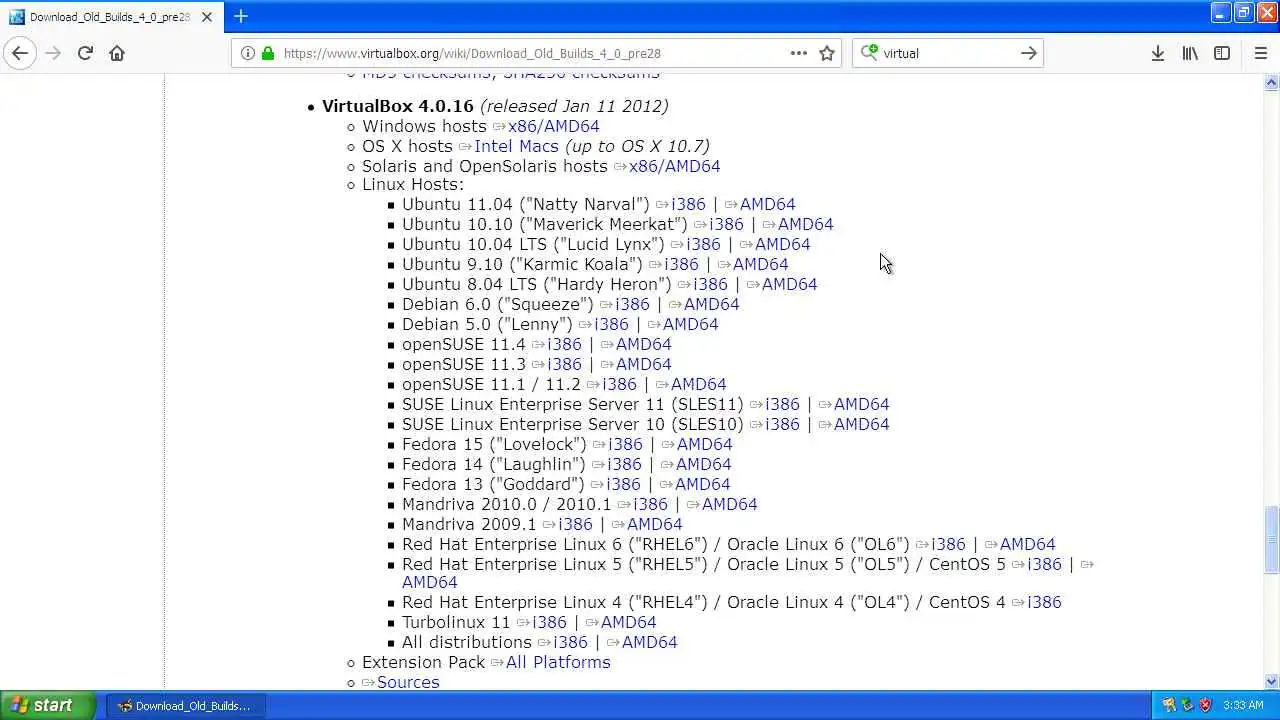Screen dimensions: 1280x720
Task: Select 'VirtualBox 4.0.16' heading text
Action: coord(398,106)
